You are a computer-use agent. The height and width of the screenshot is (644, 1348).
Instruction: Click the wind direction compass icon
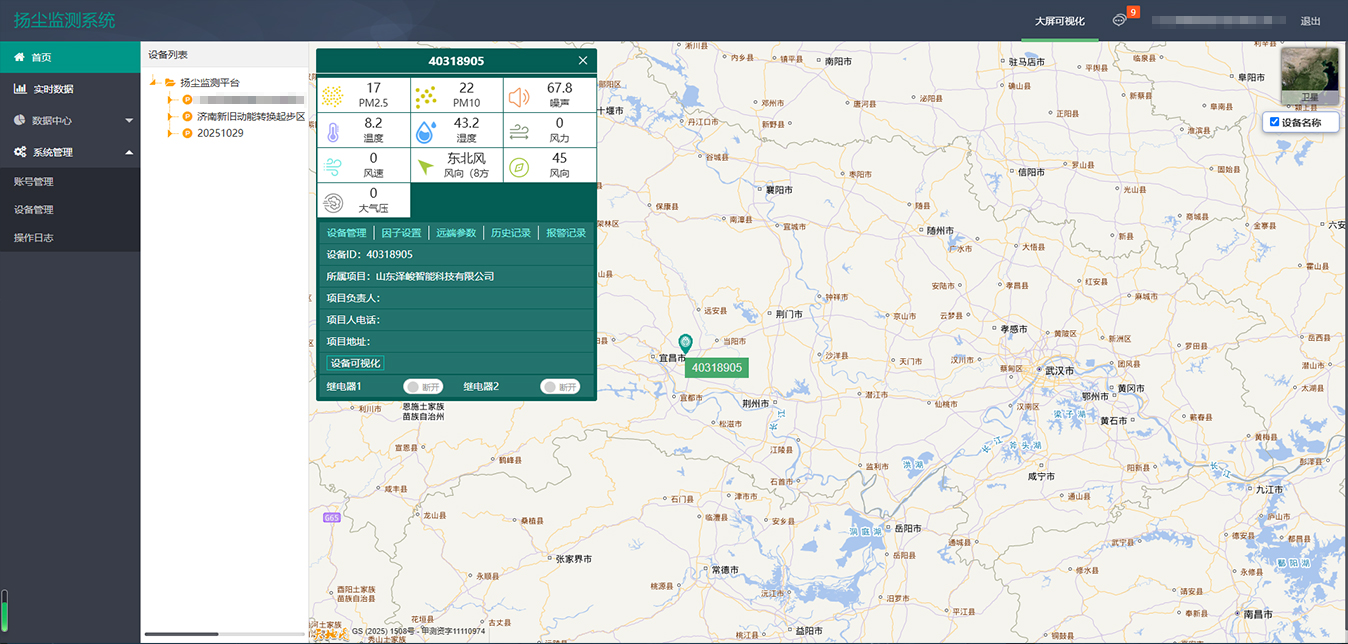point(518,165)
